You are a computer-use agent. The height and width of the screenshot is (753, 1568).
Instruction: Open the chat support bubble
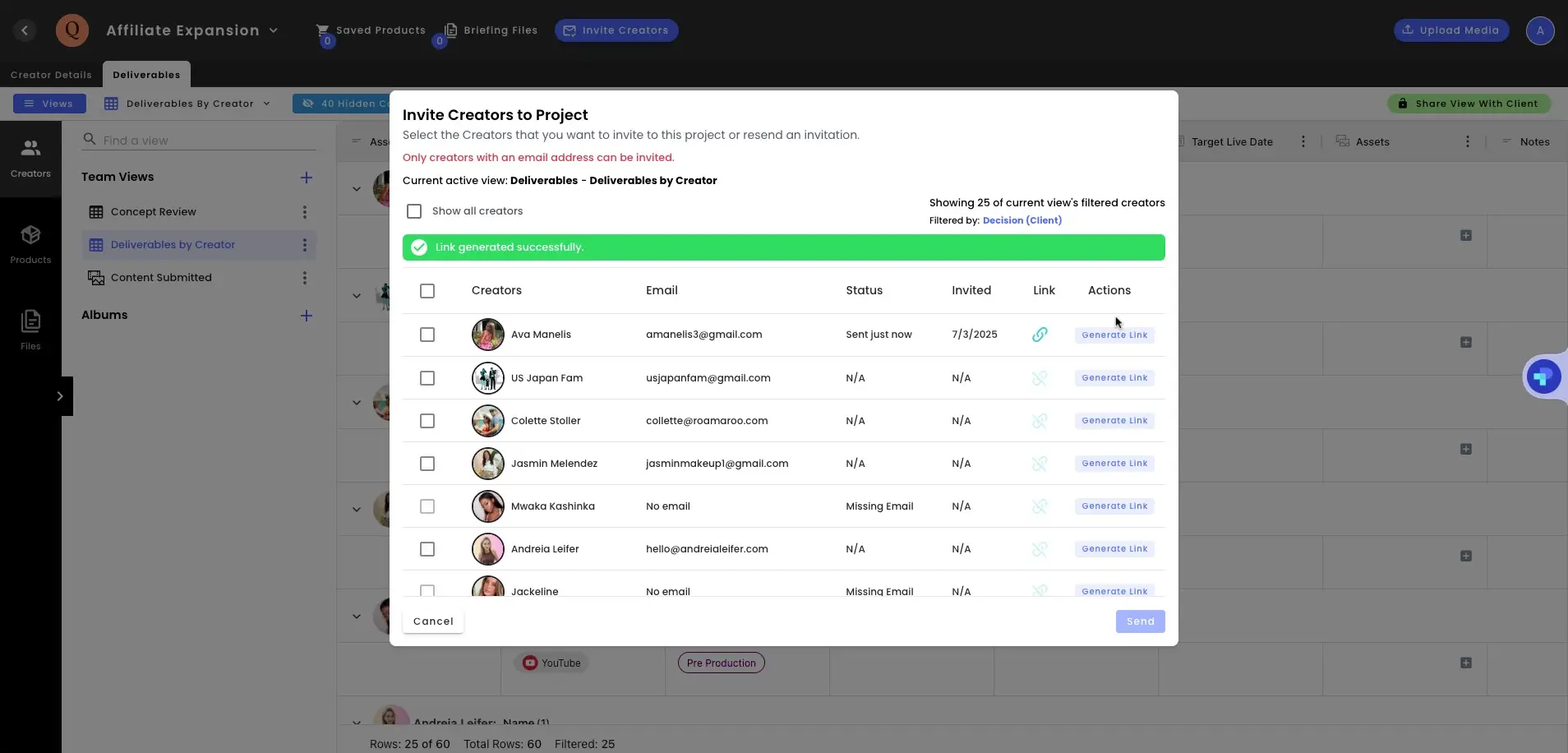click(1545, 376)
